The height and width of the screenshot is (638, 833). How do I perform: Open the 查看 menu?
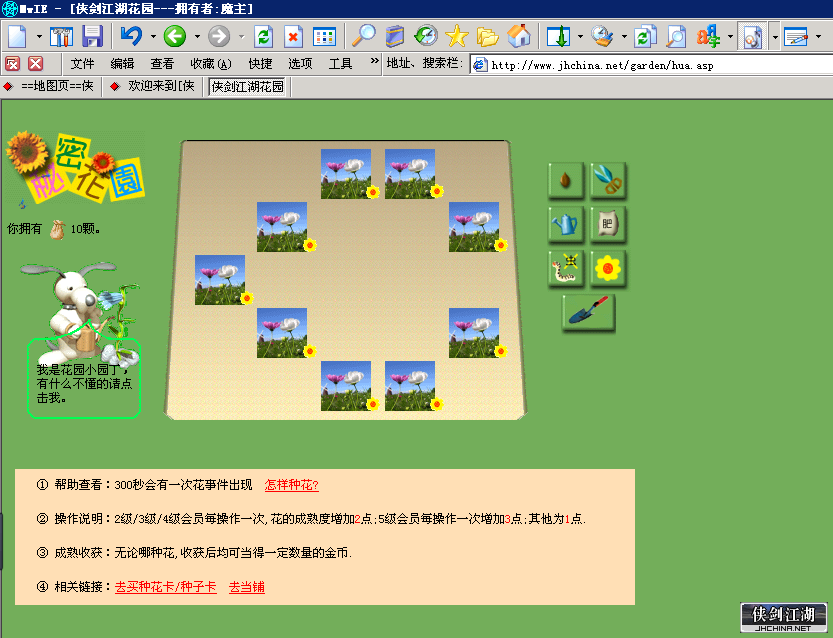click(162, 64)
